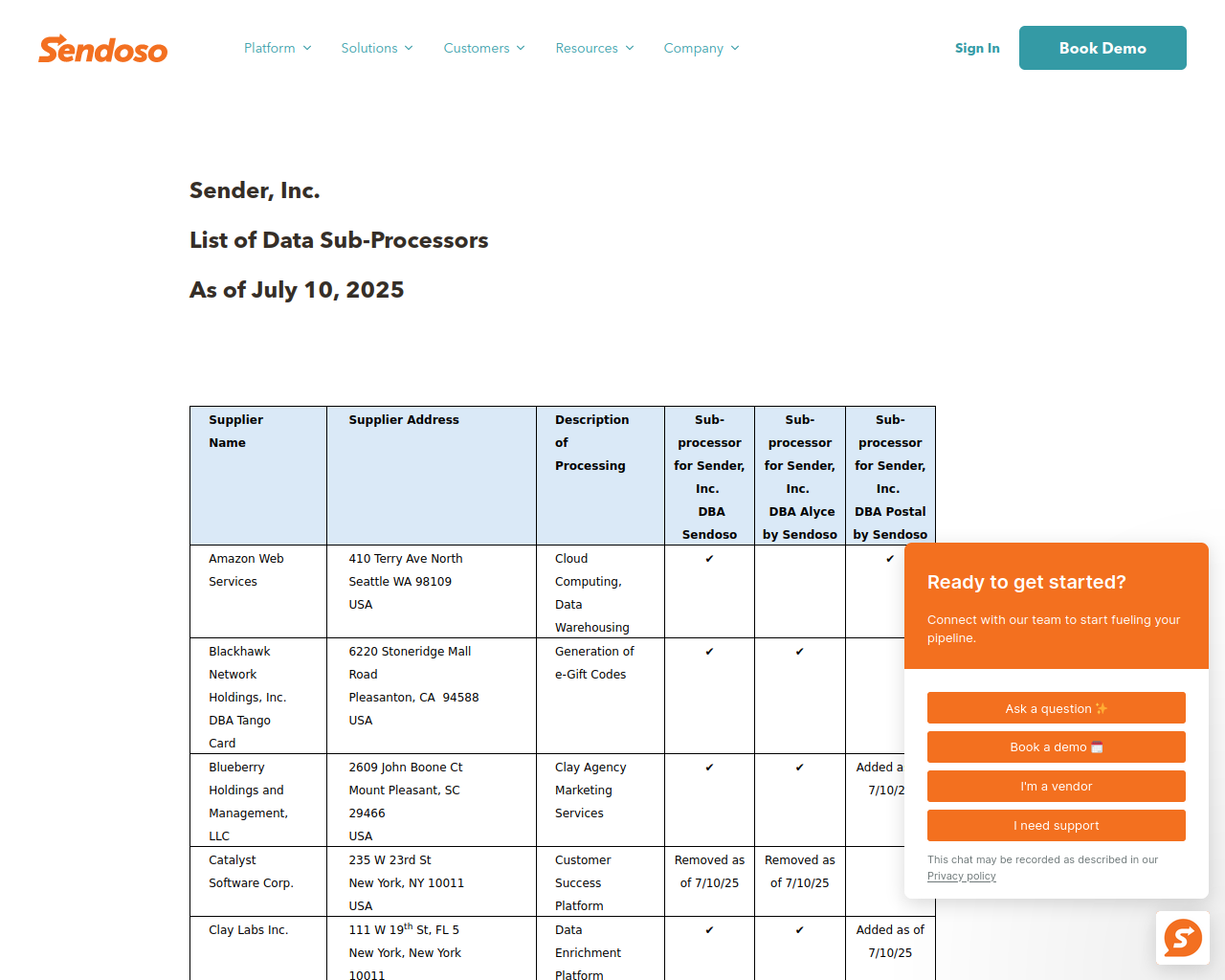Expand the Company dropdown chevron
1225x980 pixels.
(735, 48)
